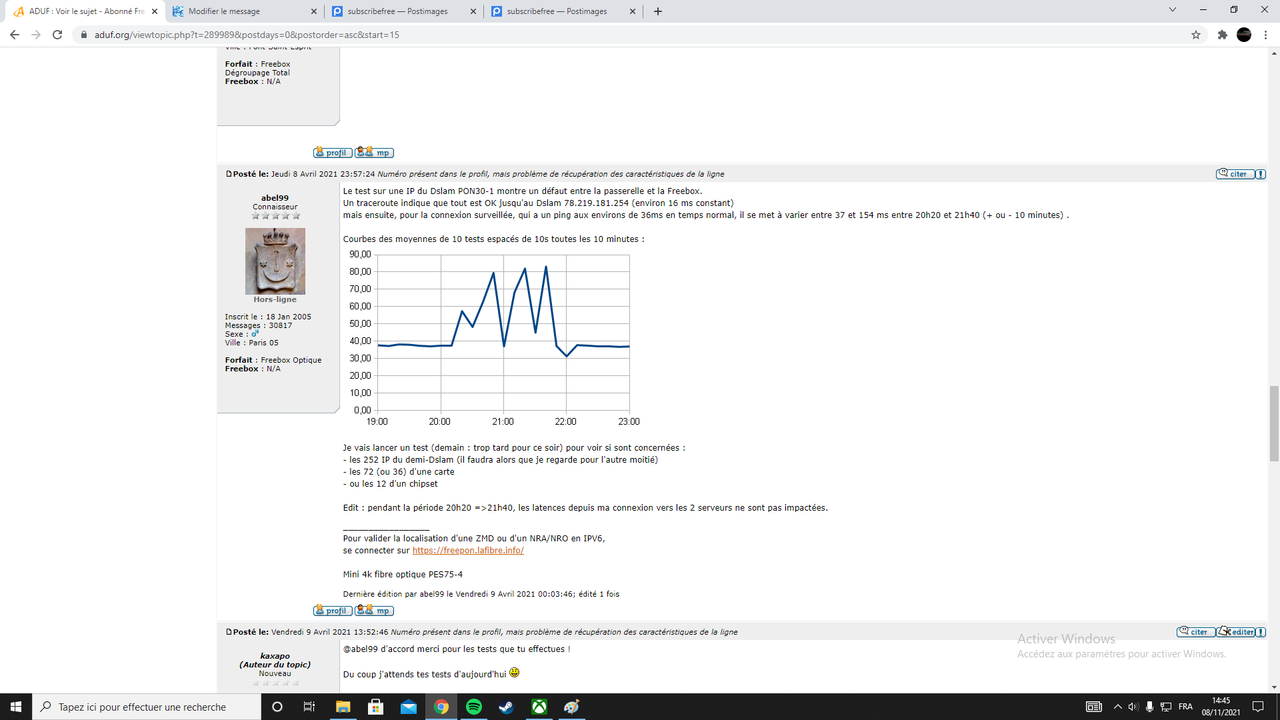Open a new browser tab
Viewport: 1280px width, 720px height.
(658, 11)
